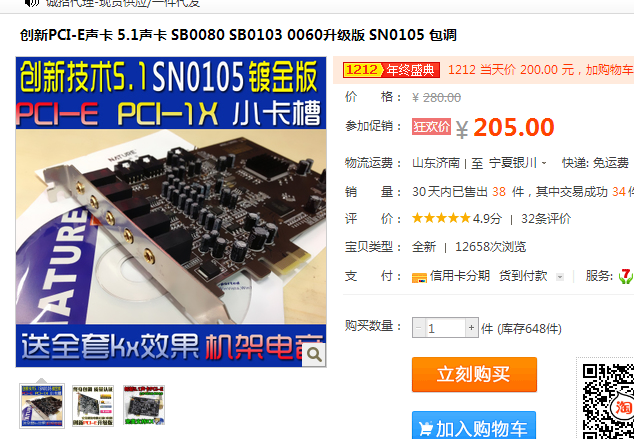634x439 pixels.
Task: Open the 32条评价 reviews link
Action: [x=546, y=219]
